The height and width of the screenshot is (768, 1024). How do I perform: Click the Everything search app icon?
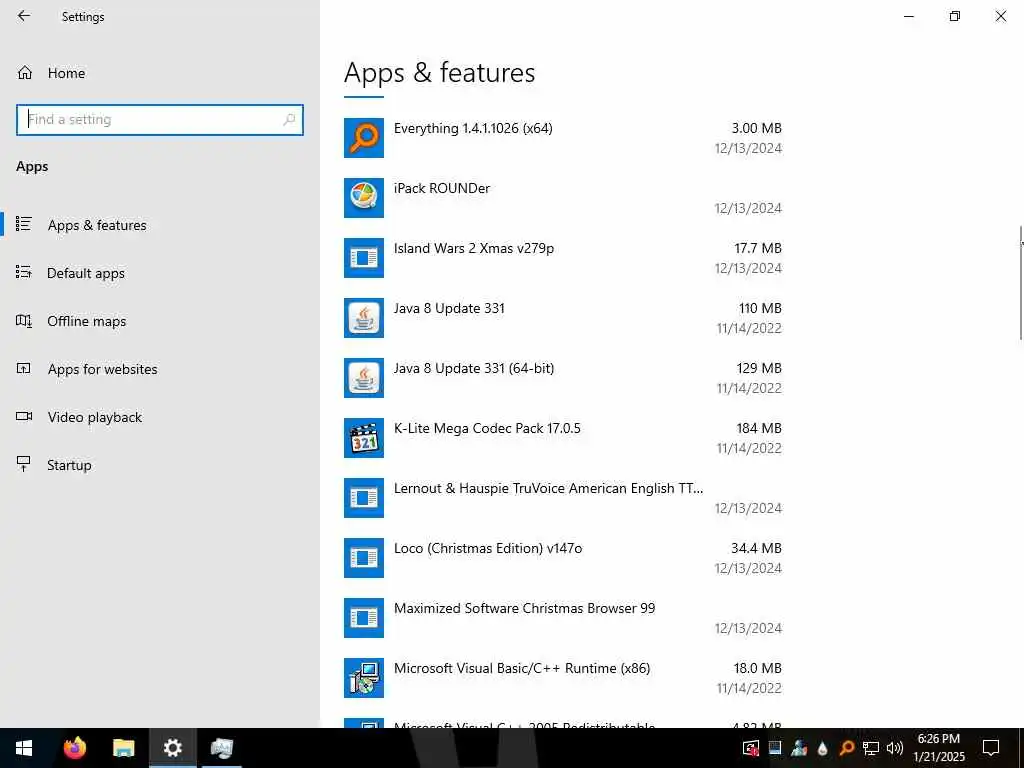(364, 138)
